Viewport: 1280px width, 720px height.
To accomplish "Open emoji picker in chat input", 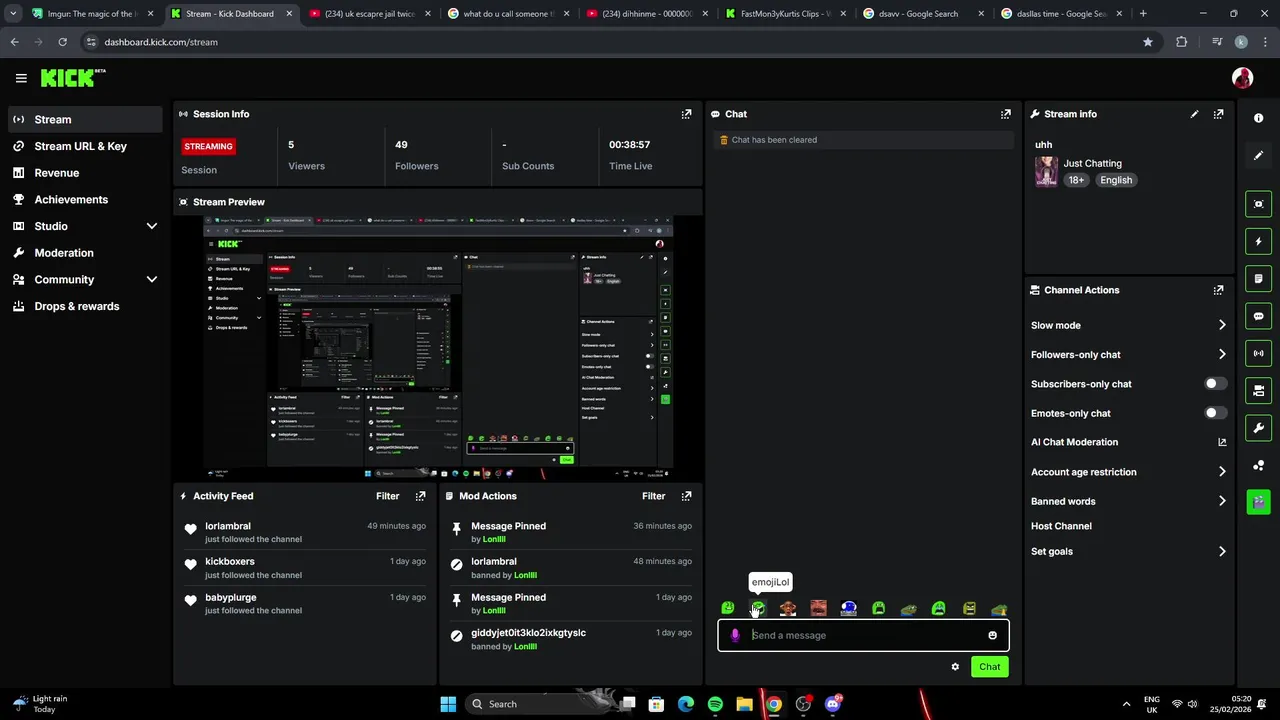I will (992, 635).
